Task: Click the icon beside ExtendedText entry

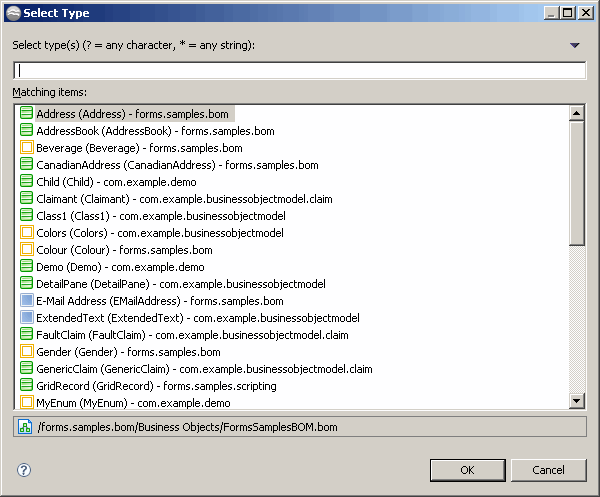Action: [26, 318]
